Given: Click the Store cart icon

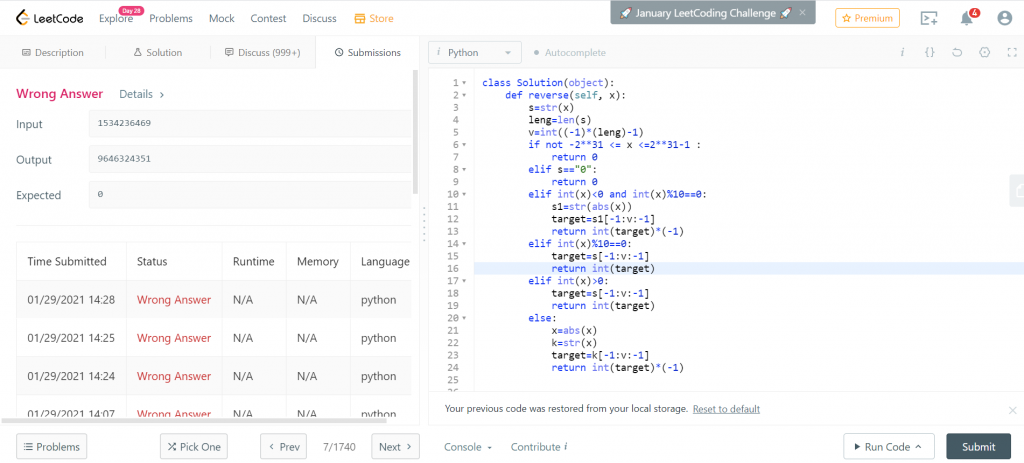Looking at the screenshot, I should pos(359,18).
